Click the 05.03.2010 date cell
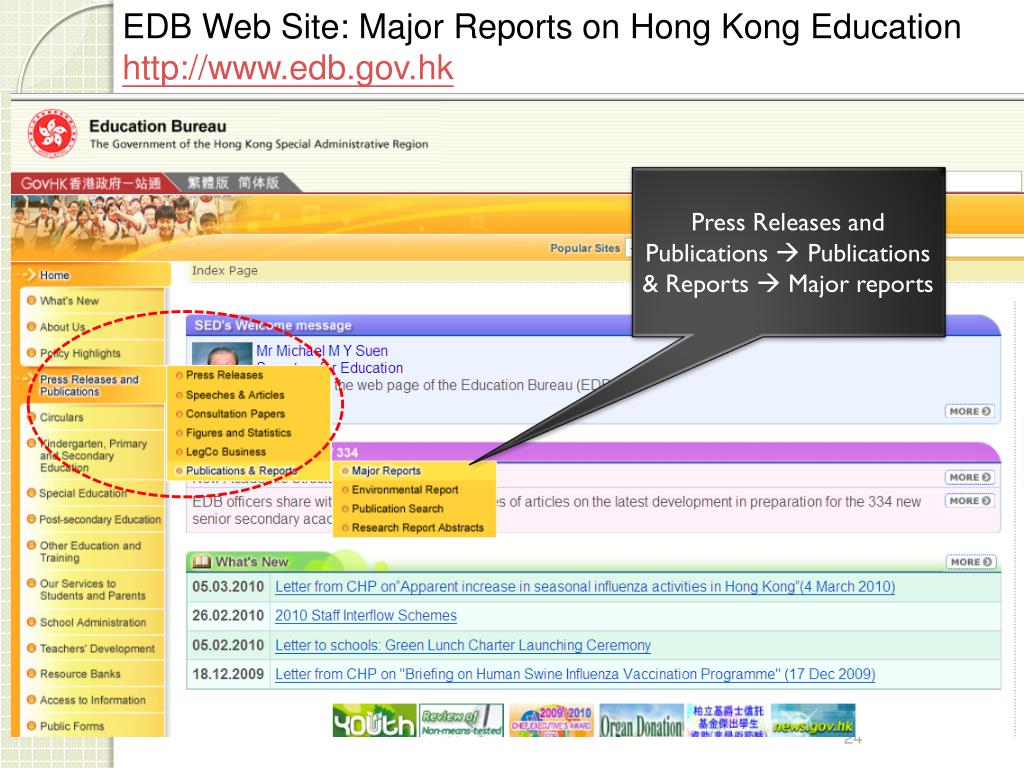Viewport: 1024px width, 768px height. (228, 586)
